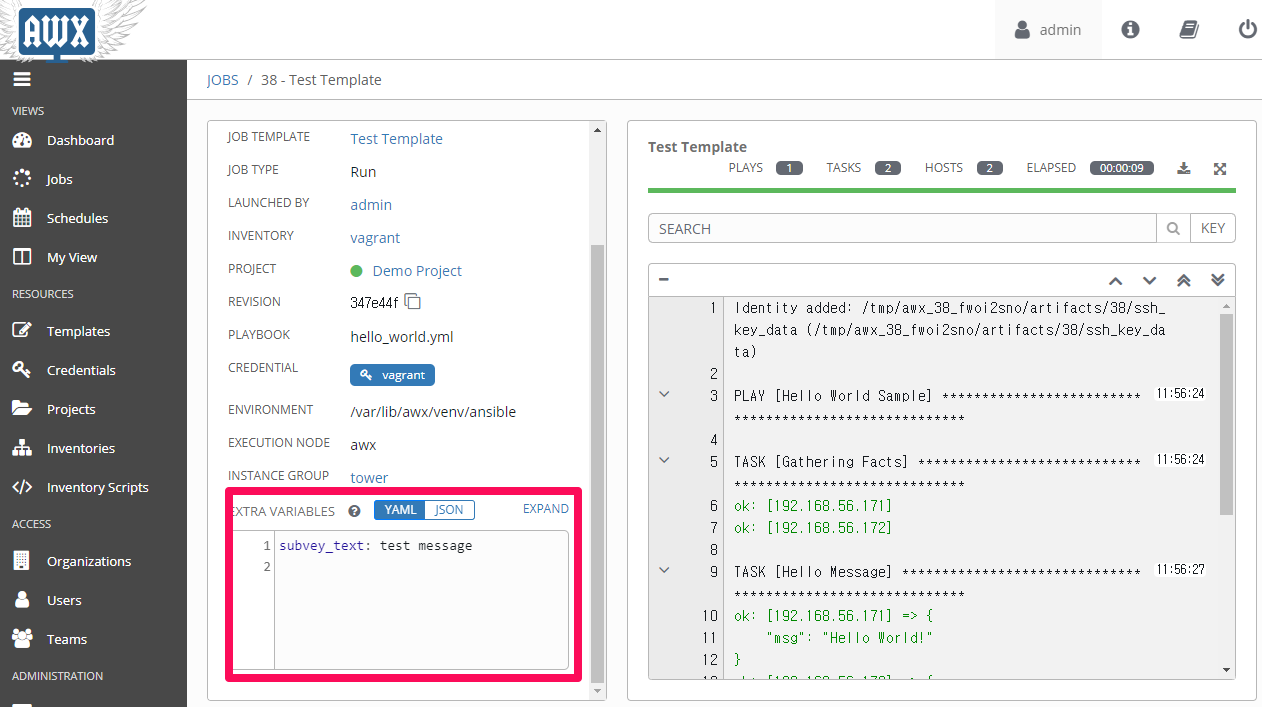This screenshot has height=707, width=1262.
Task: Open the documentation book icon
Action: [x=1188, y=29]
